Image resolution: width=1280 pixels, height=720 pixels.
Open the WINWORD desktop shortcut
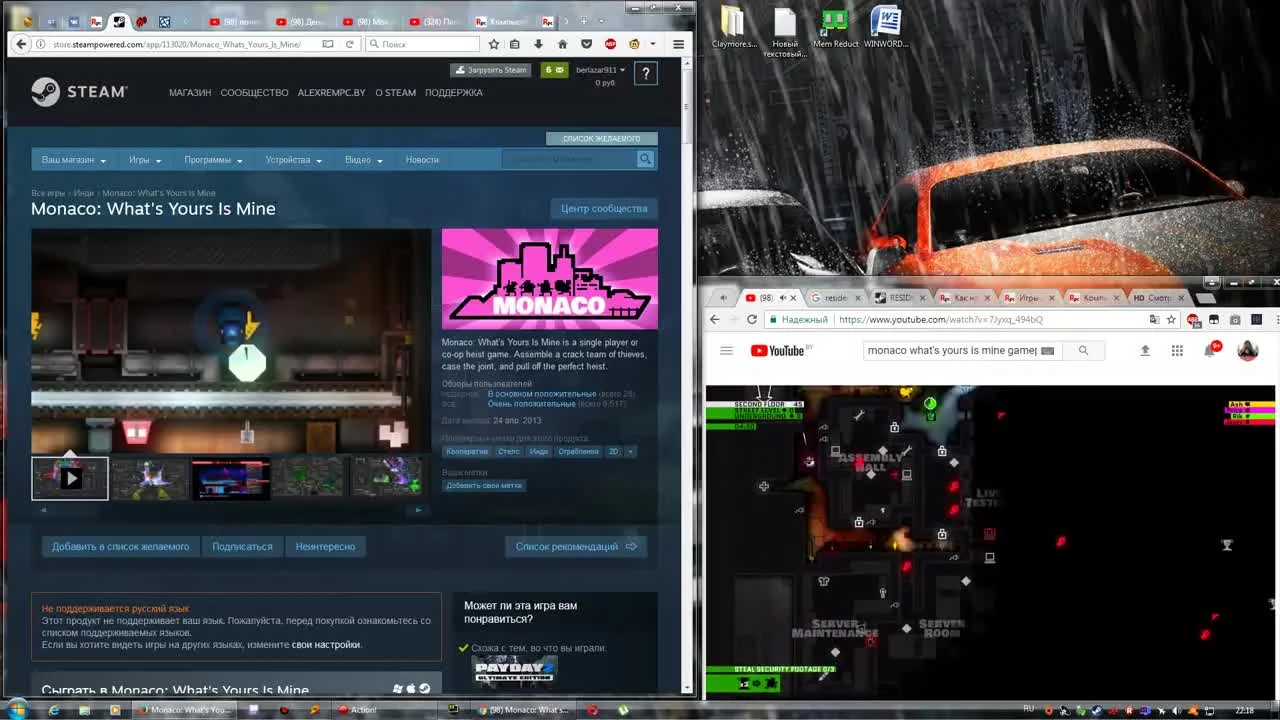pos(885,28)
